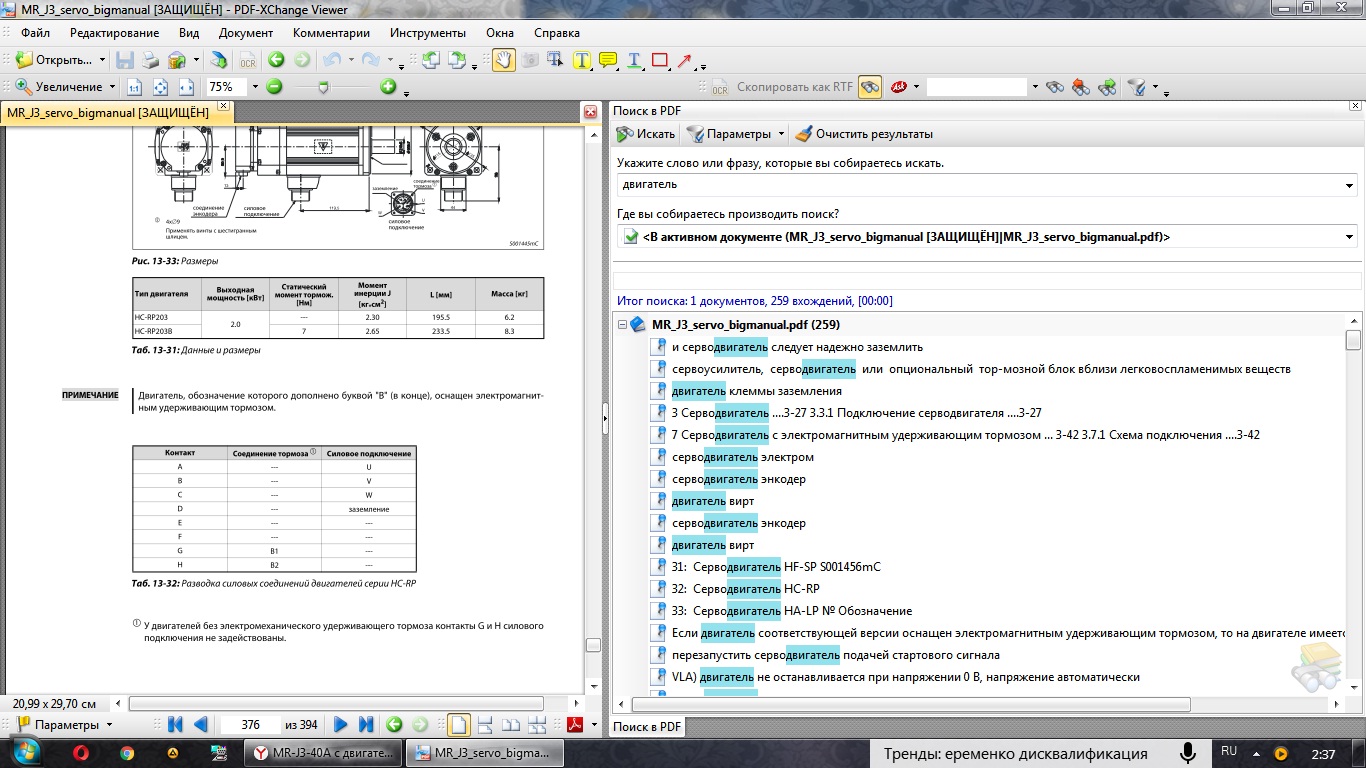Click the zoom slider handle
The height and width of the screenshot is (768, 1366).
point(323,87)
